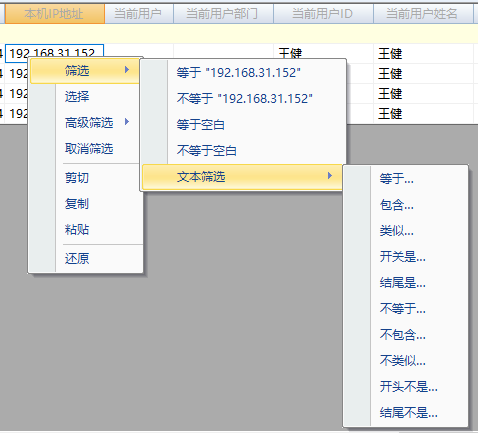Expand the 高级筛选 submenu arrow
Viewport: 478px width, 433px height.
coord(127,122)
